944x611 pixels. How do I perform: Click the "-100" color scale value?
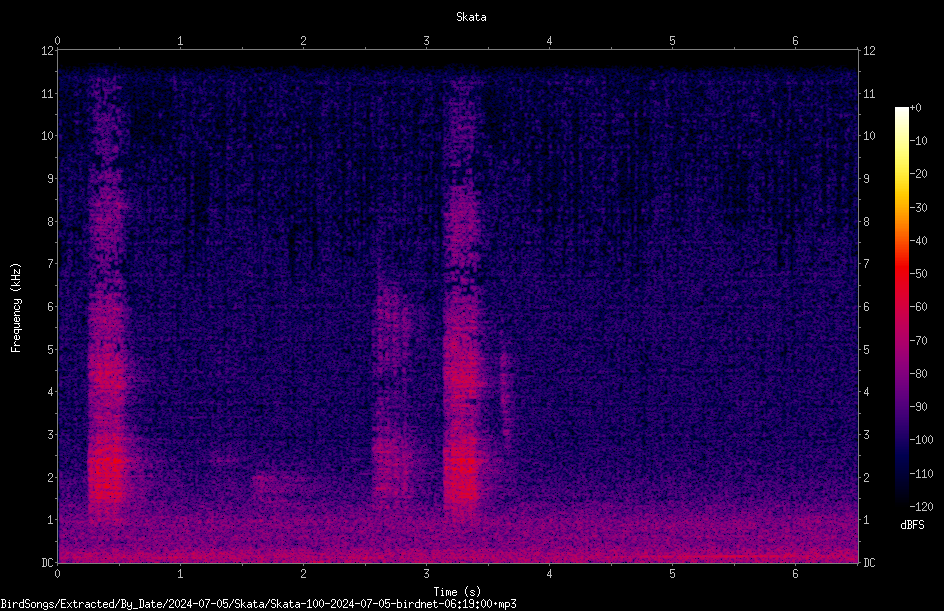coord(922,440)
